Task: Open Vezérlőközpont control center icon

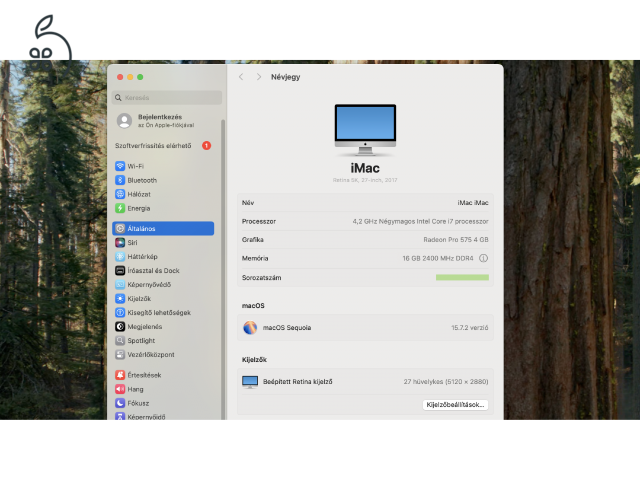Action: 120,355
